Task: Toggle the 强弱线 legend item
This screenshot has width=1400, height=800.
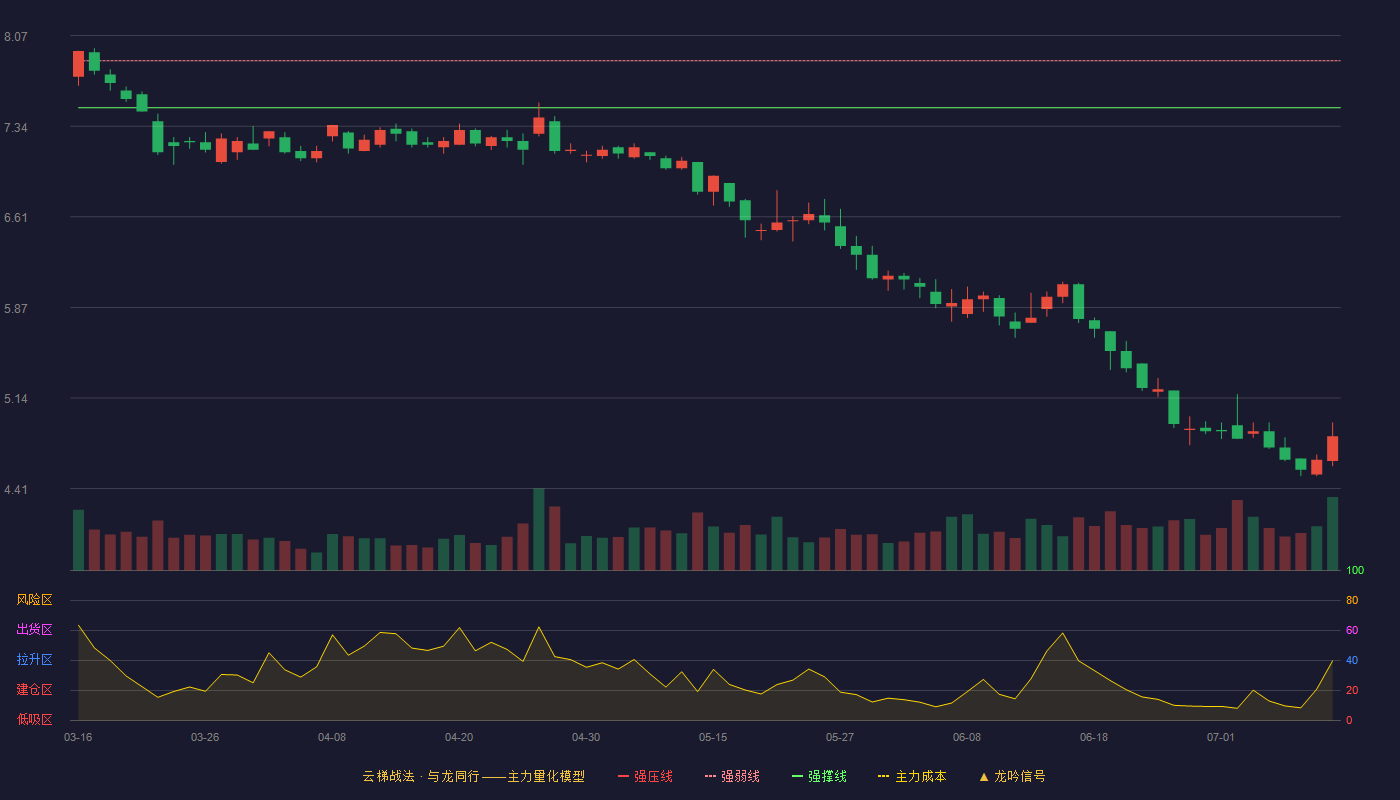Action: (x=732, y=776)
